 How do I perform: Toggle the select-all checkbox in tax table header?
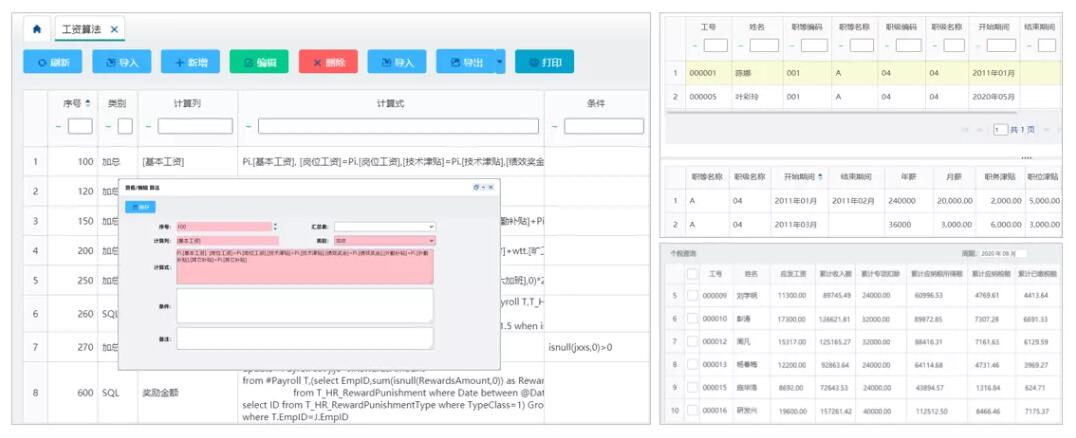(x=692, y=273)
